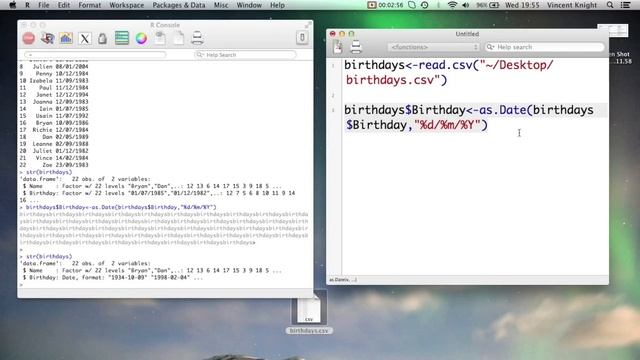This screenshot has height=360, width=640.
Task: Open a new Quartz graphics window
Action: pos(66,38)
